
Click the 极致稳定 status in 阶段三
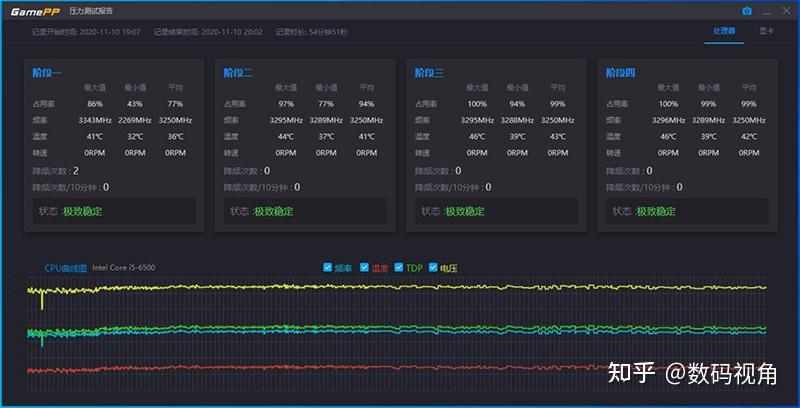point(464,211)
